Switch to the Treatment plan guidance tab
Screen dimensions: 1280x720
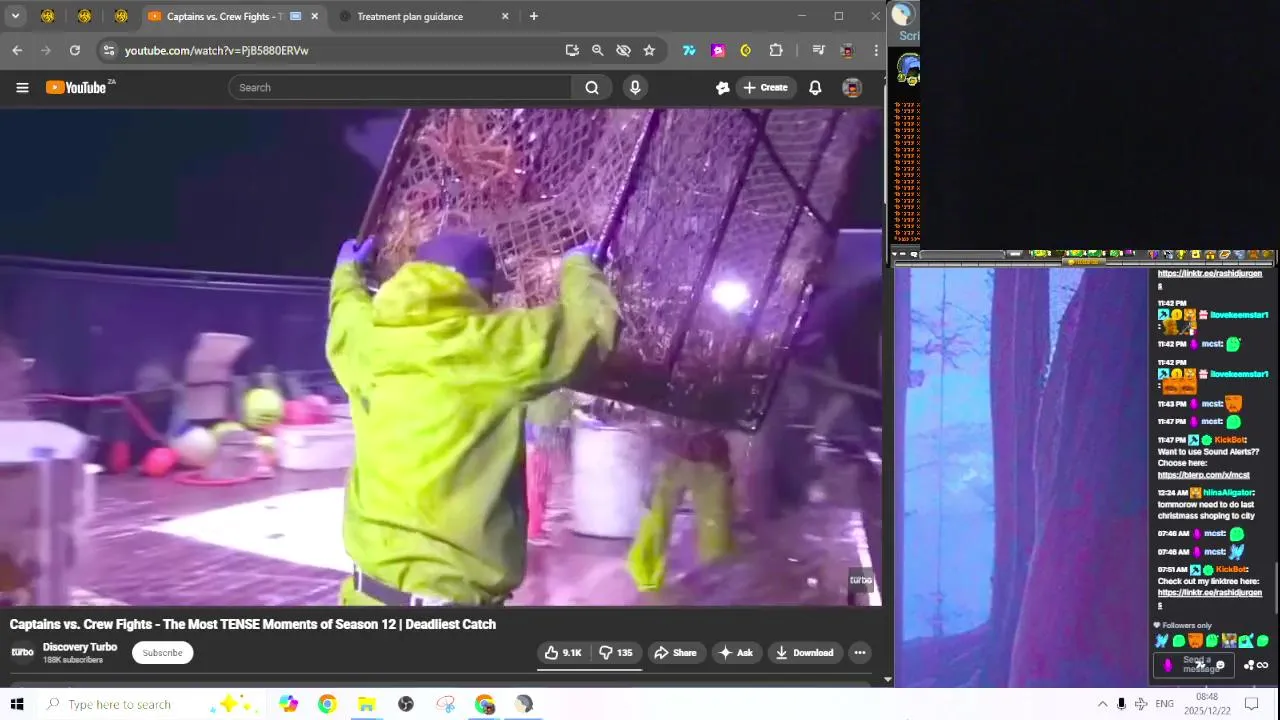click(410, 16)
